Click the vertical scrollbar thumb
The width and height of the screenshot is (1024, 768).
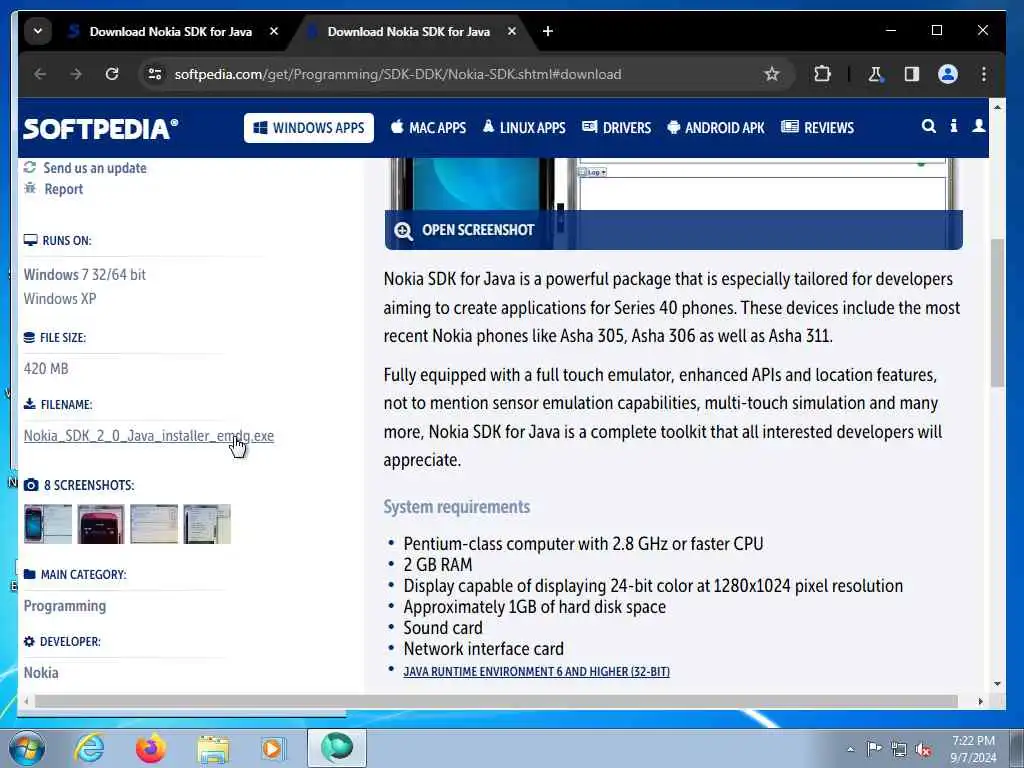[x=997, y=313]
